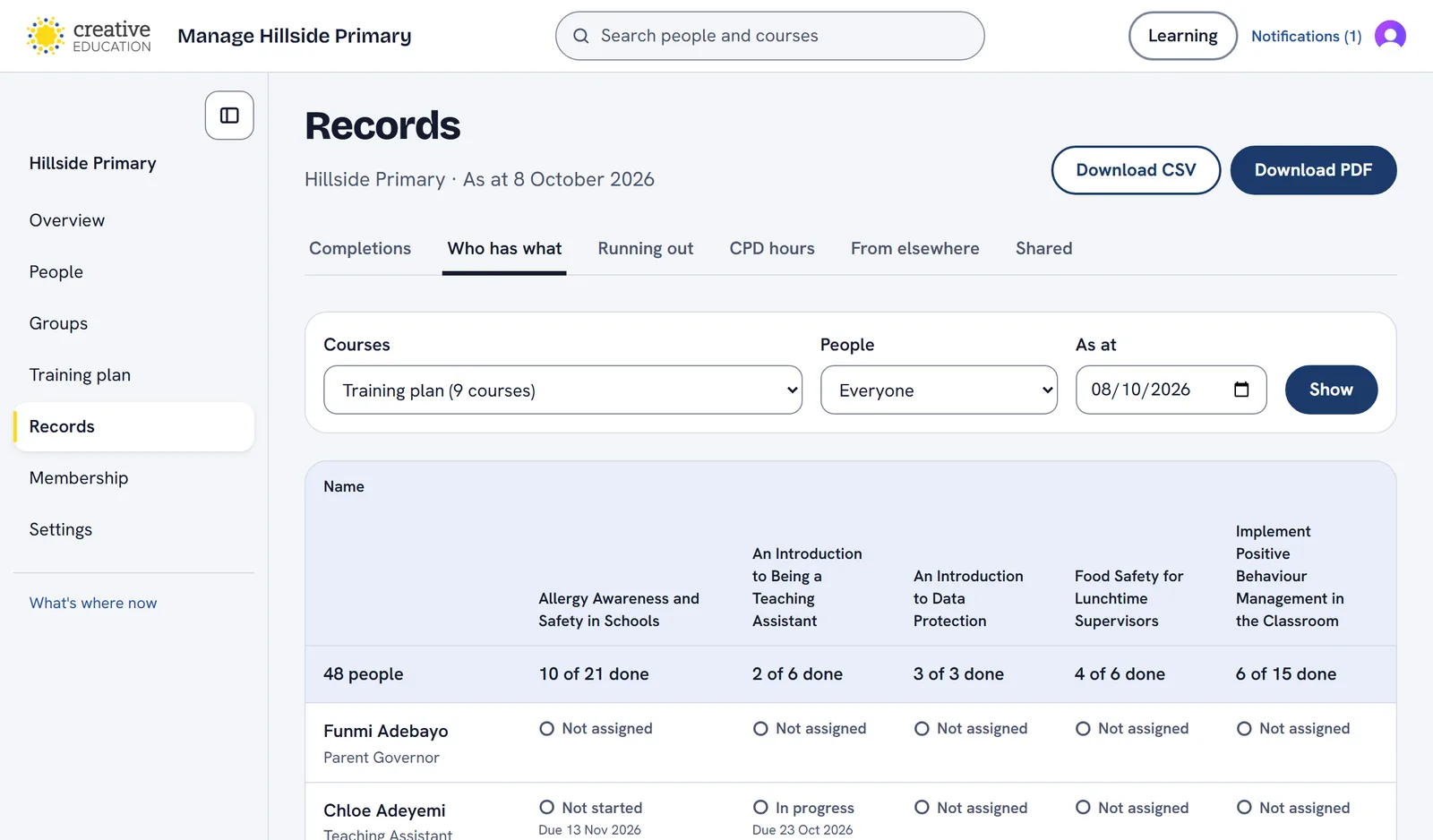Screen dimensions: 1433x840
Task: Click Chloe Adeyemi's Not started status
Action: [591, 808]
